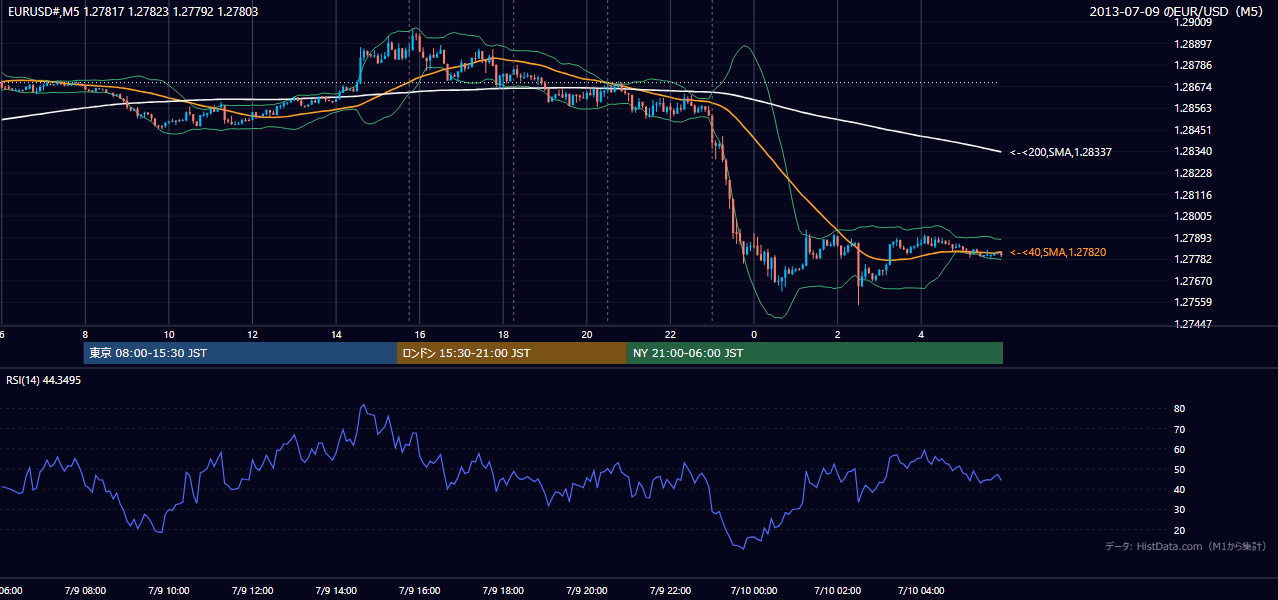Click RSI scale level 30
The width and height of the screenshot is (1278, 600).
pos(1179,510)
